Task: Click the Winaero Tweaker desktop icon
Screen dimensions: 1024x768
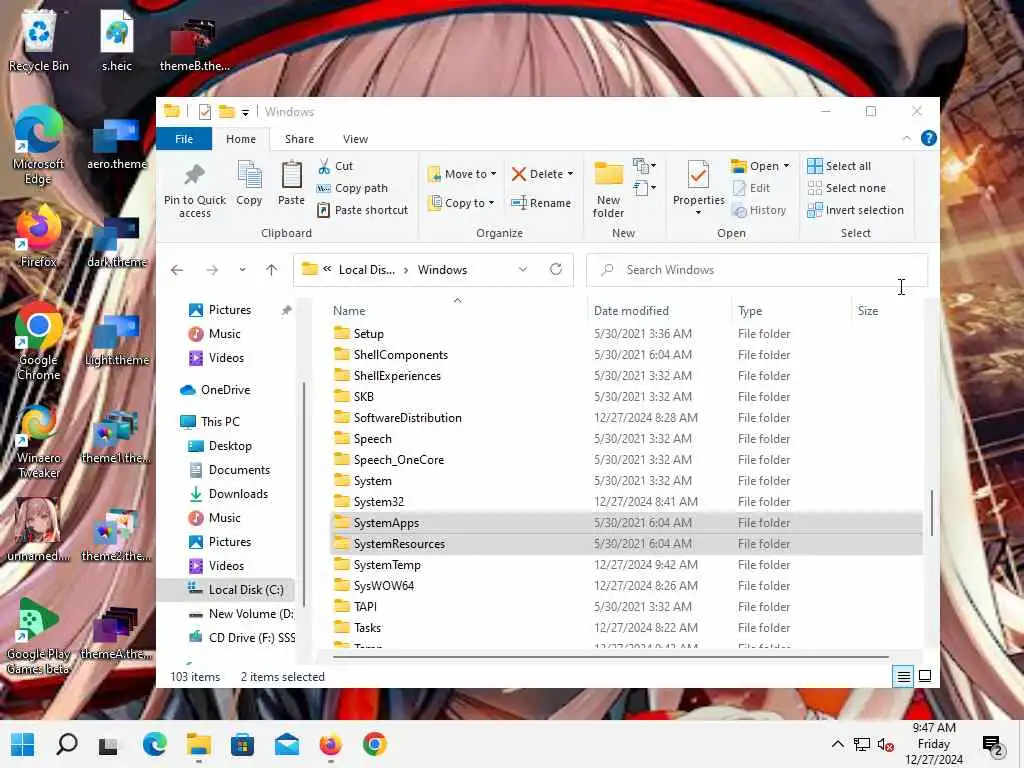Action: (39, 441)
